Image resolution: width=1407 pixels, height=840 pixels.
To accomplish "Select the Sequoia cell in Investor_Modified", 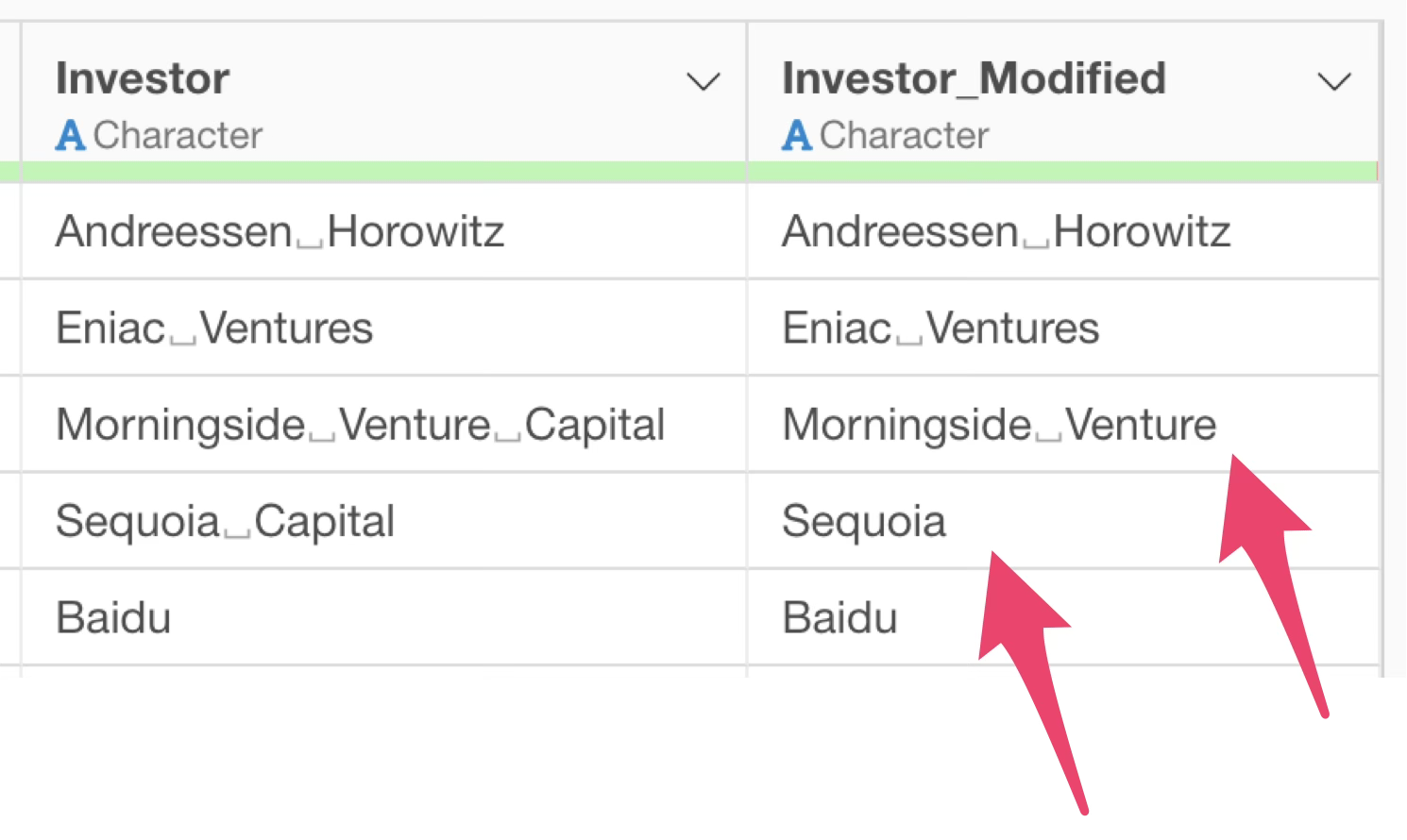I will [863, 521].
